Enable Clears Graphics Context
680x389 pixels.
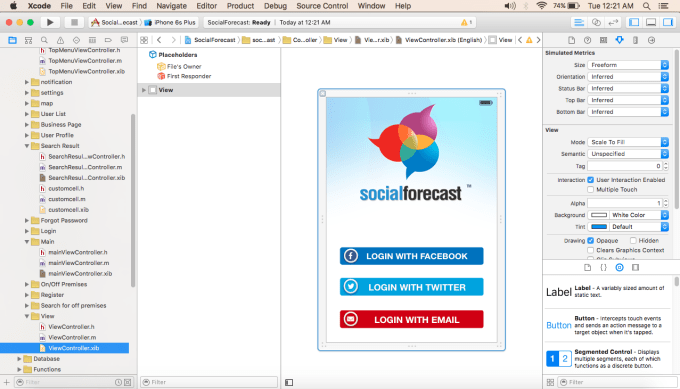[x=590, y=250]
